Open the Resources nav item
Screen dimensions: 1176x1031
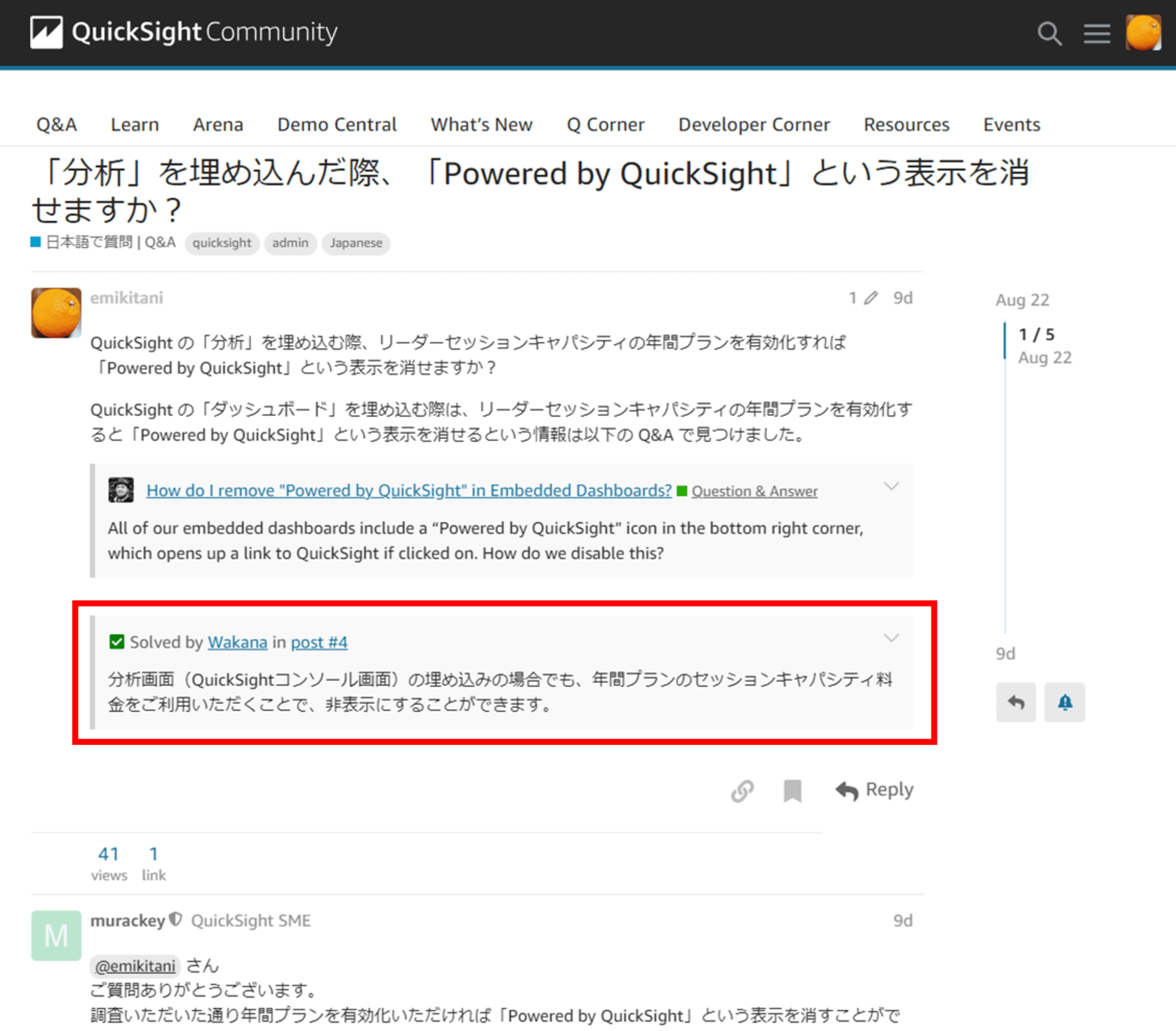tap(906, 125)
